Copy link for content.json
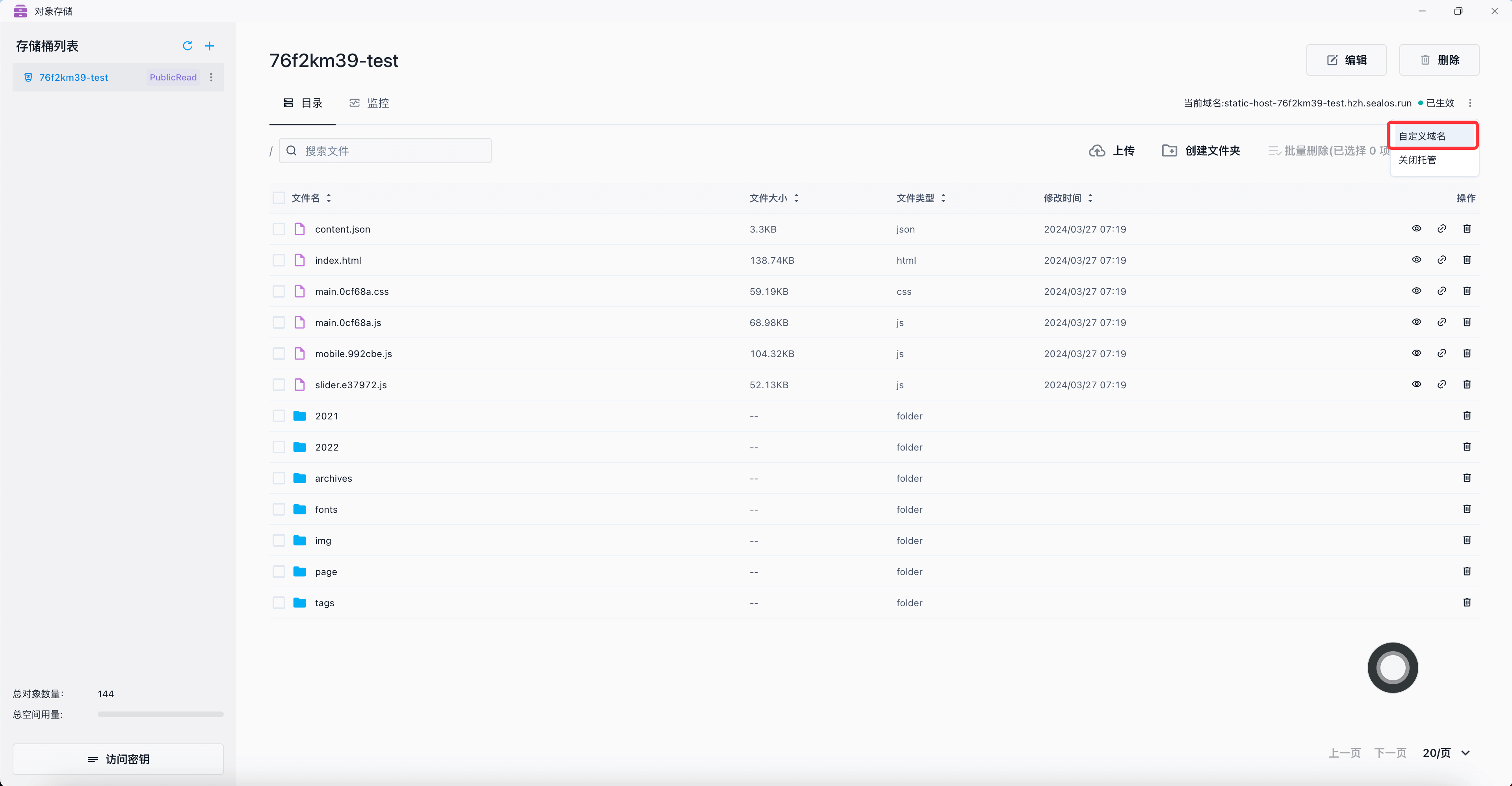Viewport: 1512px width, 786px height. (1441, 229)
